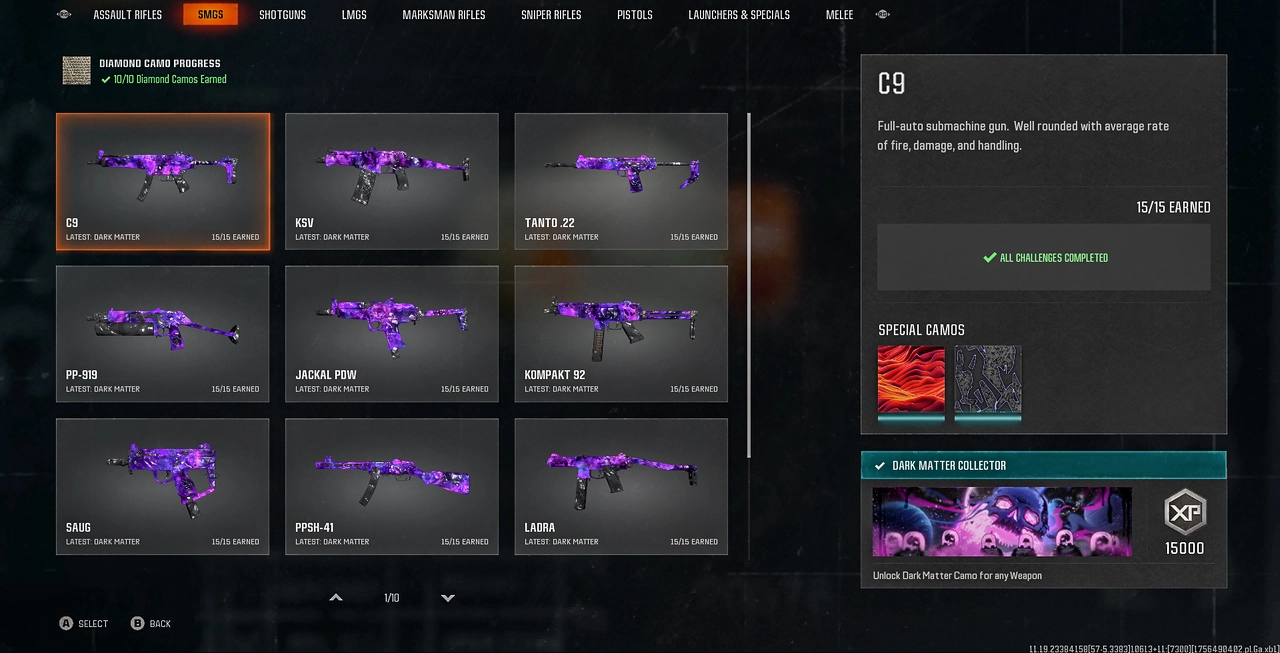The width and height of the screenshot is (1280, 653).
Task: Click the XP 15000 reward icon
Action: point(1185,513)
